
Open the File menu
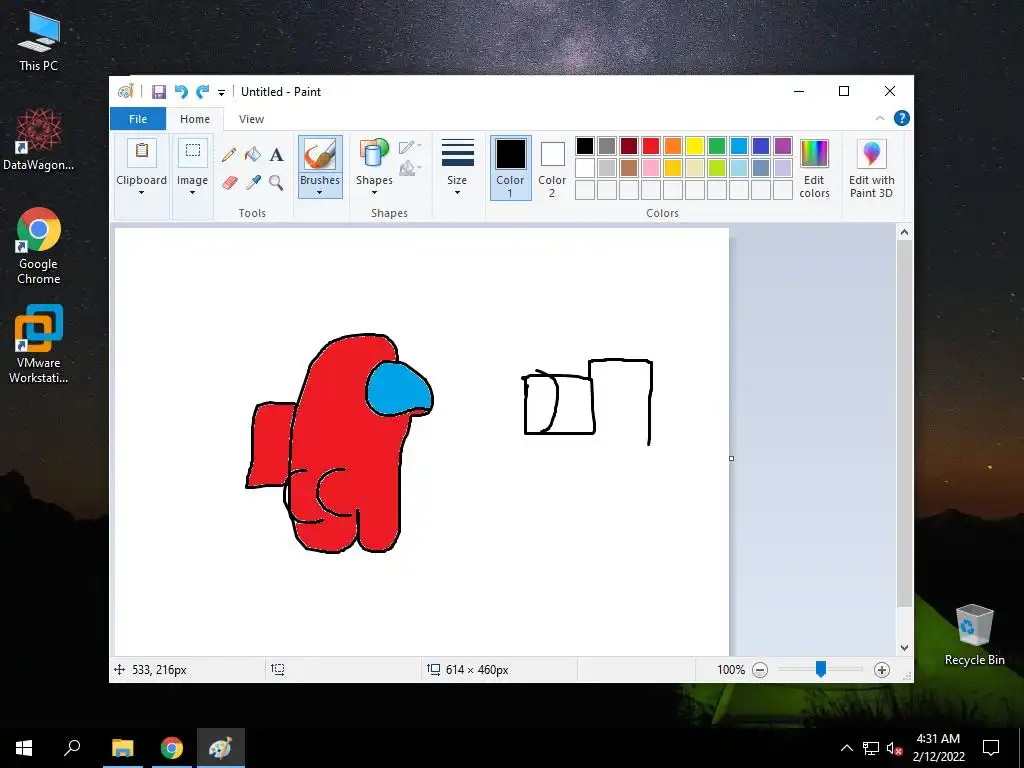(x=138, y=119)
